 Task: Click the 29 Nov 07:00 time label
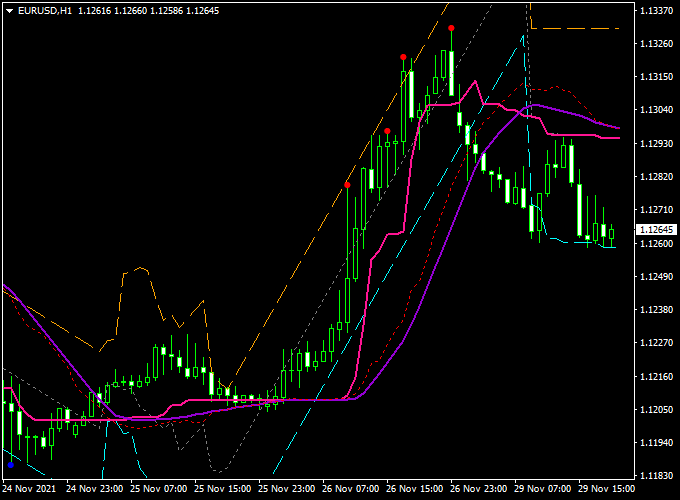543,489
